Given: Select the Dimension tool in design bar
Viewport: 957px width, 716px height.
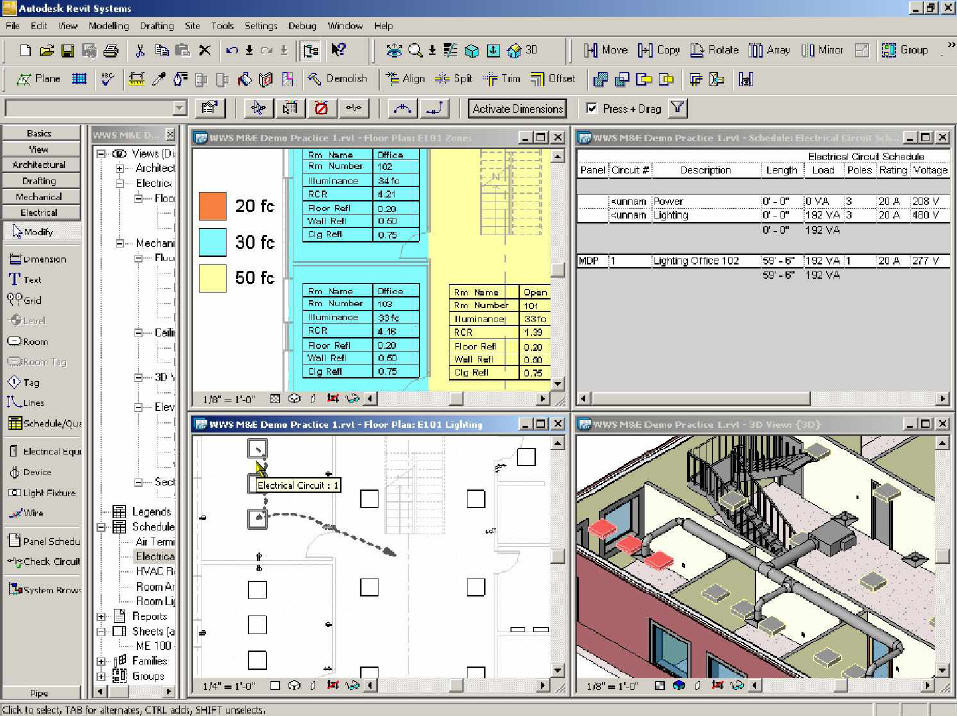Looking at the screenshot, I should (x=38, y=259).
